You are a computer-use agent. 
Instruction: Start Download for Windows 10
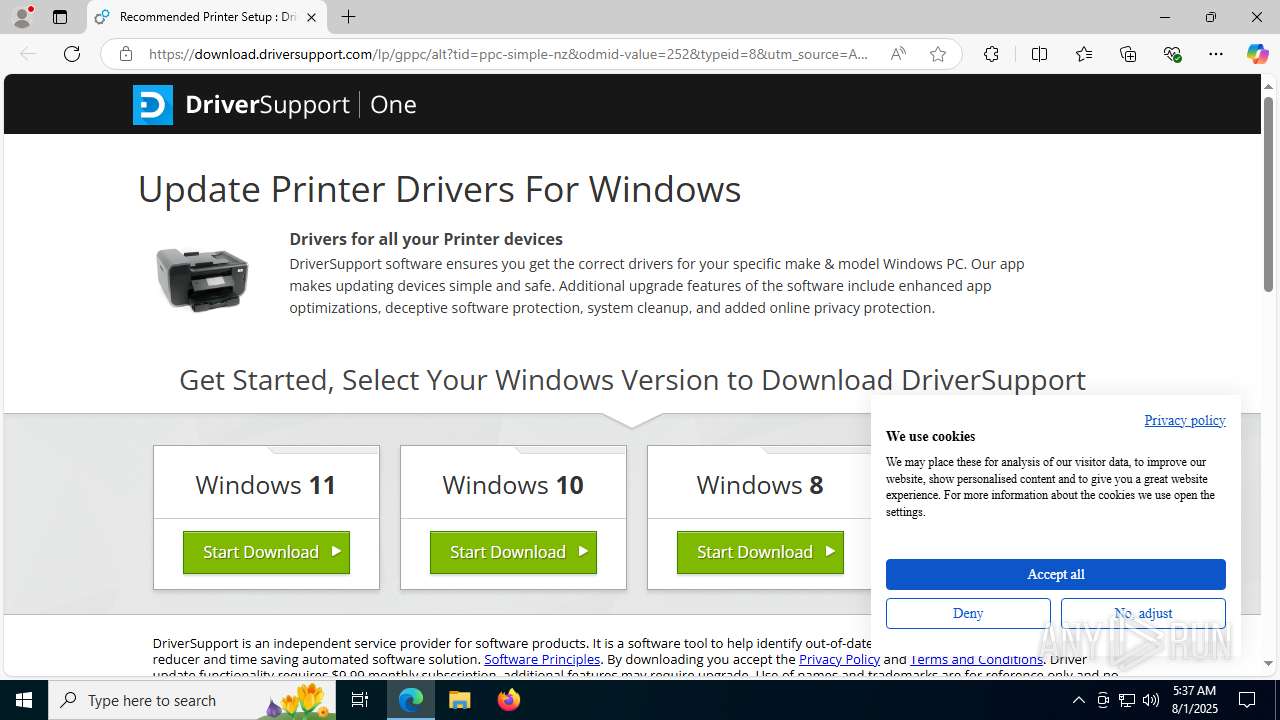(513, 552)
